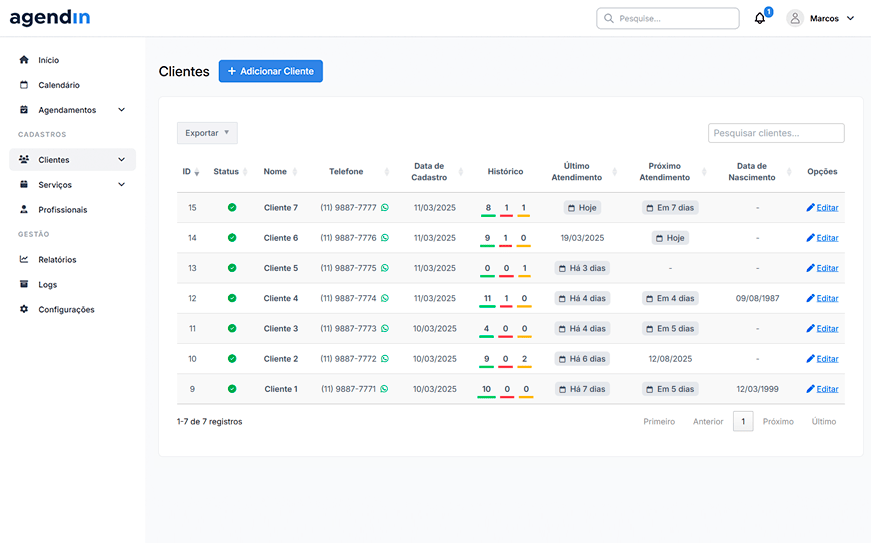Click the green status check for Cliente 4
871x543 pixels.
[x=232, y=298]
